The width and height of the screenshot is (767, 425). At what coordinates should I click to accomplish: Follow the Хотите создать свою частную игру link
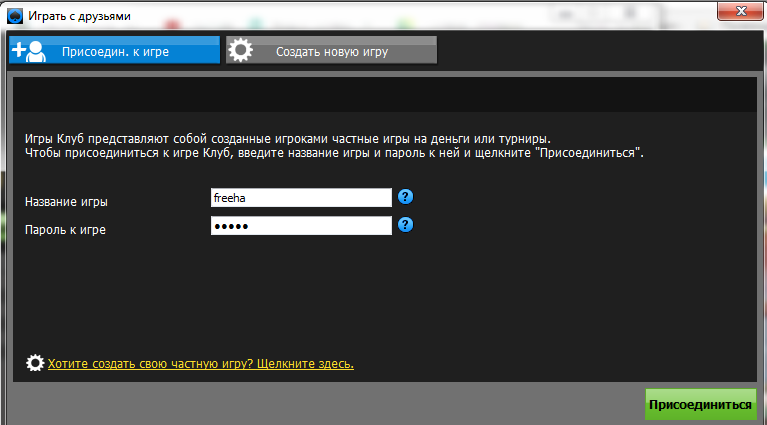point(201,364)
